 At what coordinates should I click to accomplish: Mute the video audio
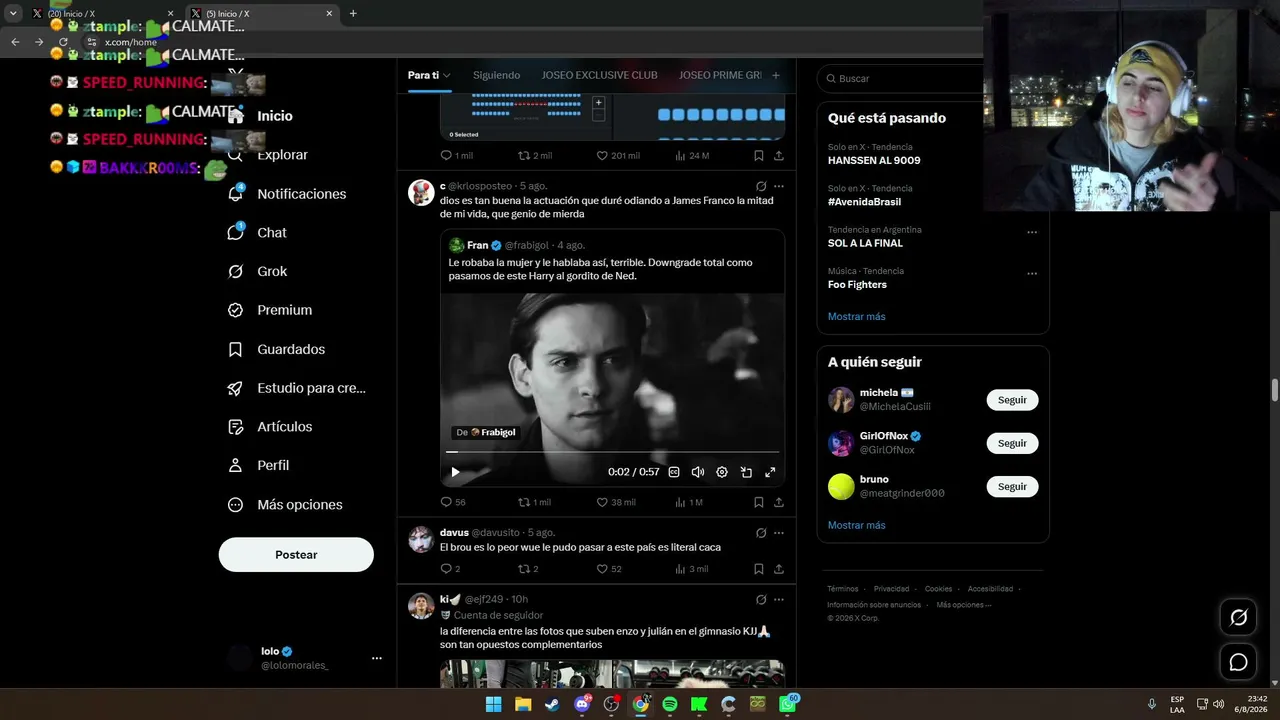698,472
